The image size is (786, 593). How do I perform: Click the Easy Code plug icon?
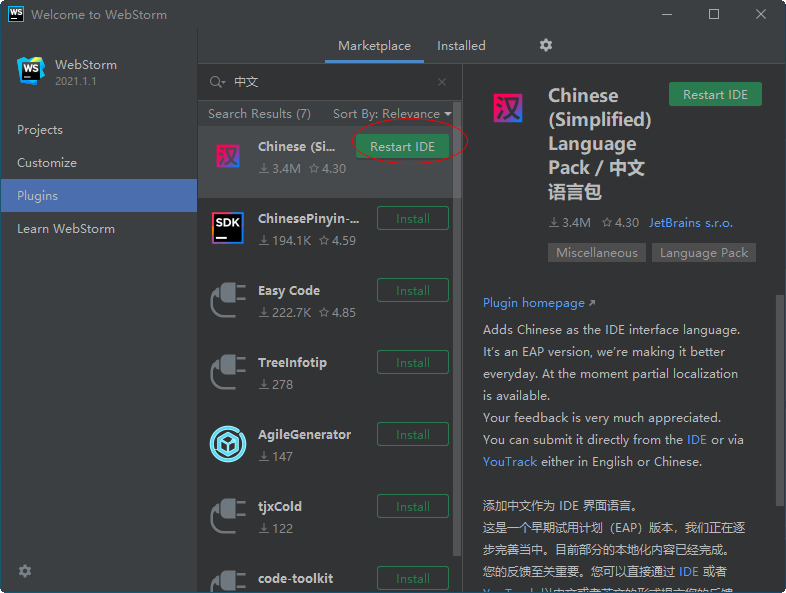point(228,300)
